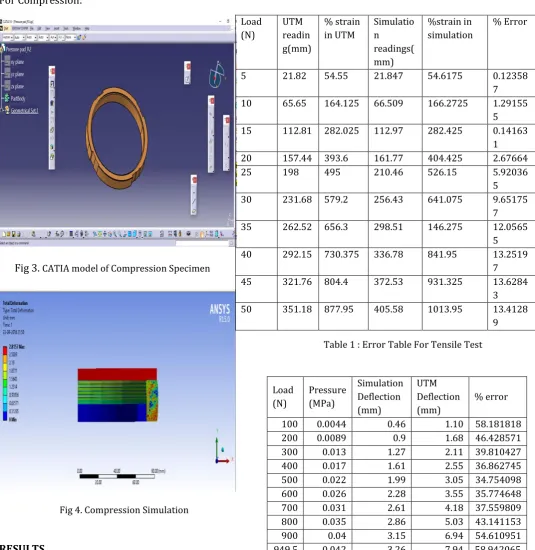Click the error value '35.774648'
535x550 pixels.
click(498, 494)
